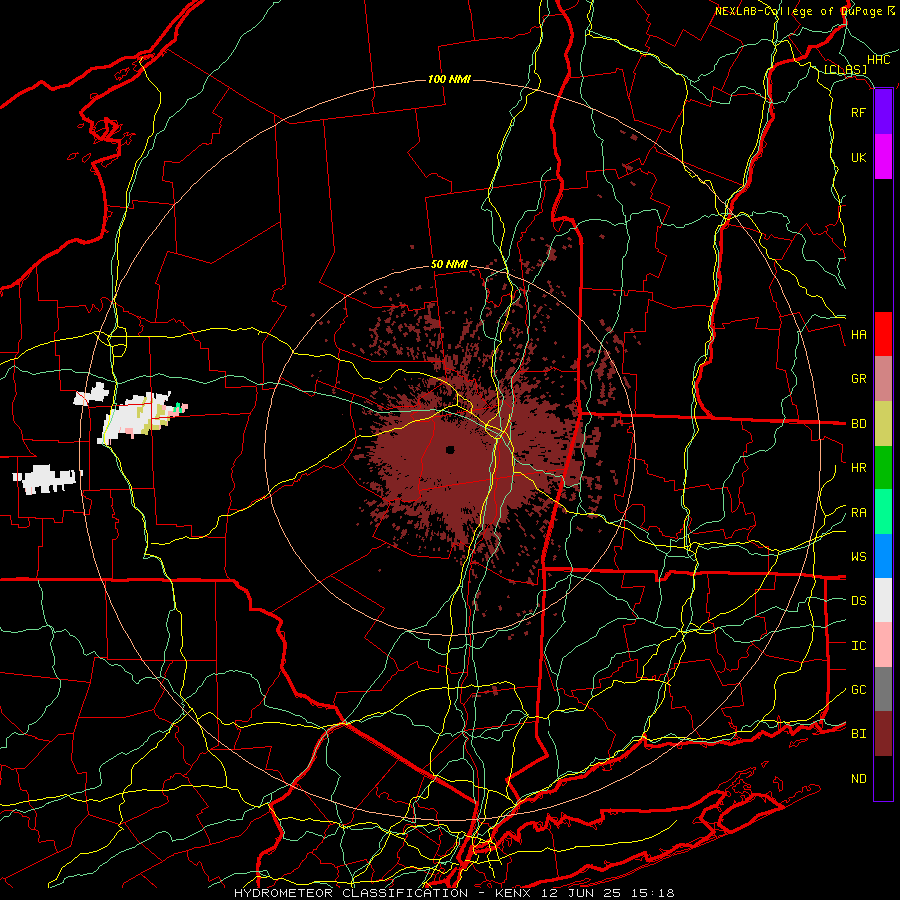This screenshot has width=900, height=900.
Task: Click the BI legend label
Action: [x=858, y=734]
